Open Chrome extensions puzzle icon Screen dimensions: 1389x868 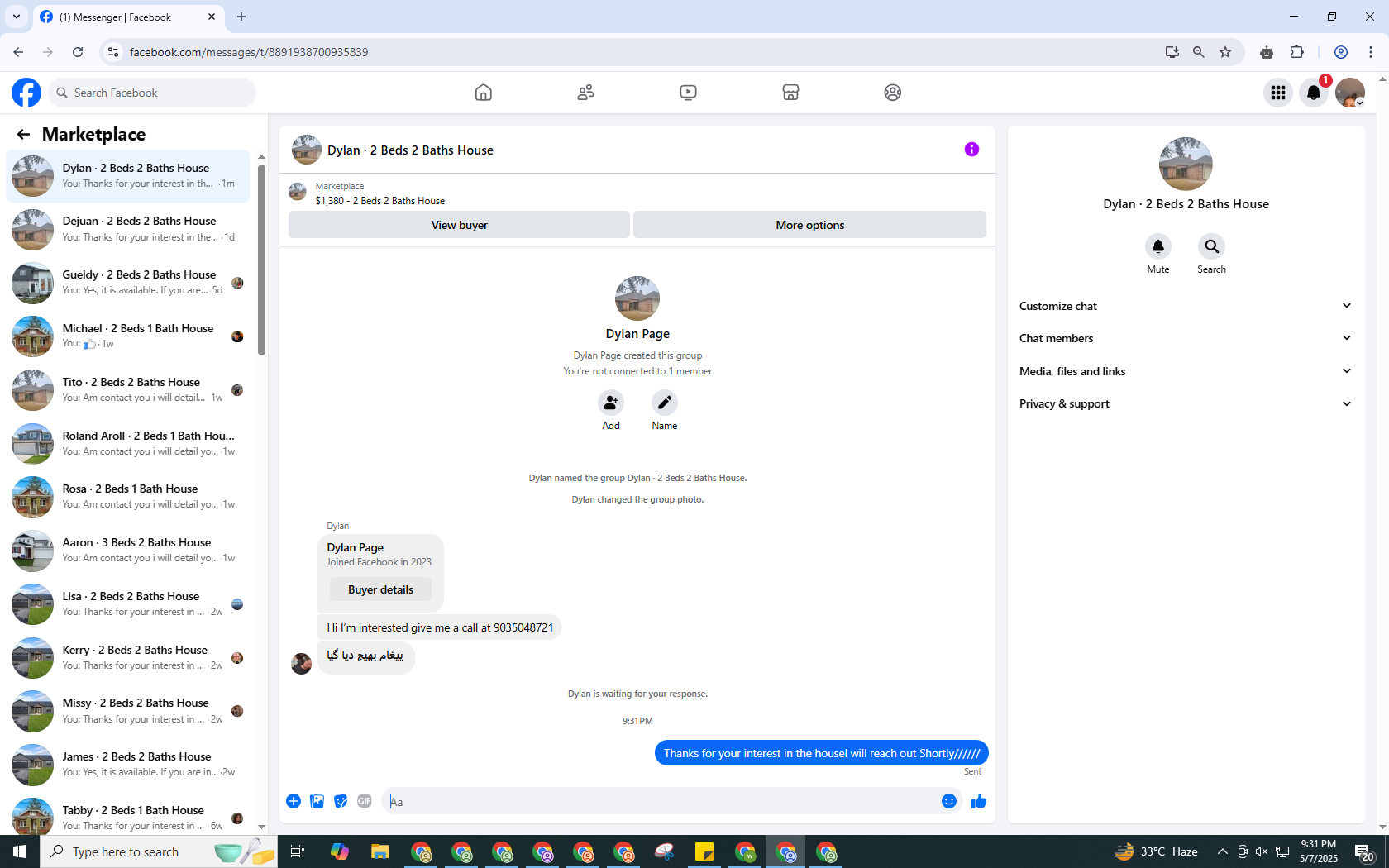tap(1296, 52)
